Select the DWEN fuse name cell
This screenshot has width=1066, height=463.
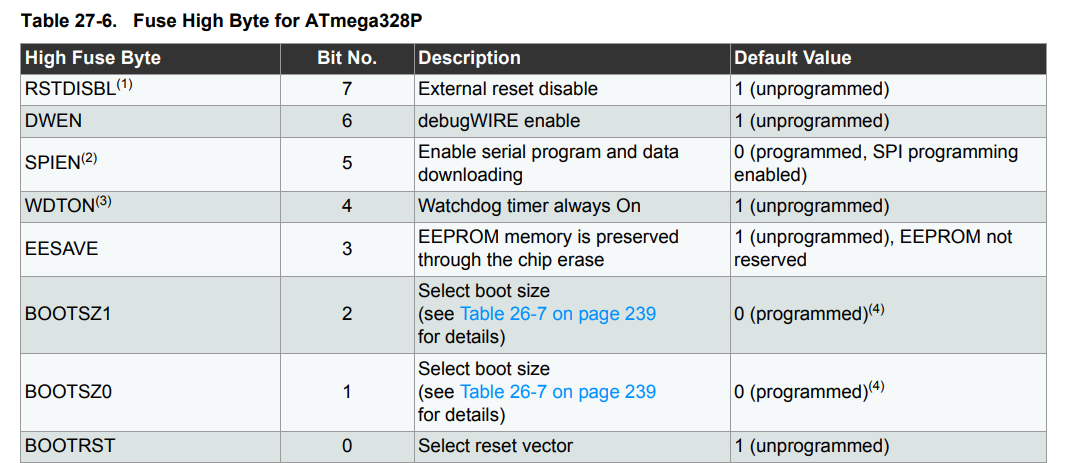[x=53, y=121]
